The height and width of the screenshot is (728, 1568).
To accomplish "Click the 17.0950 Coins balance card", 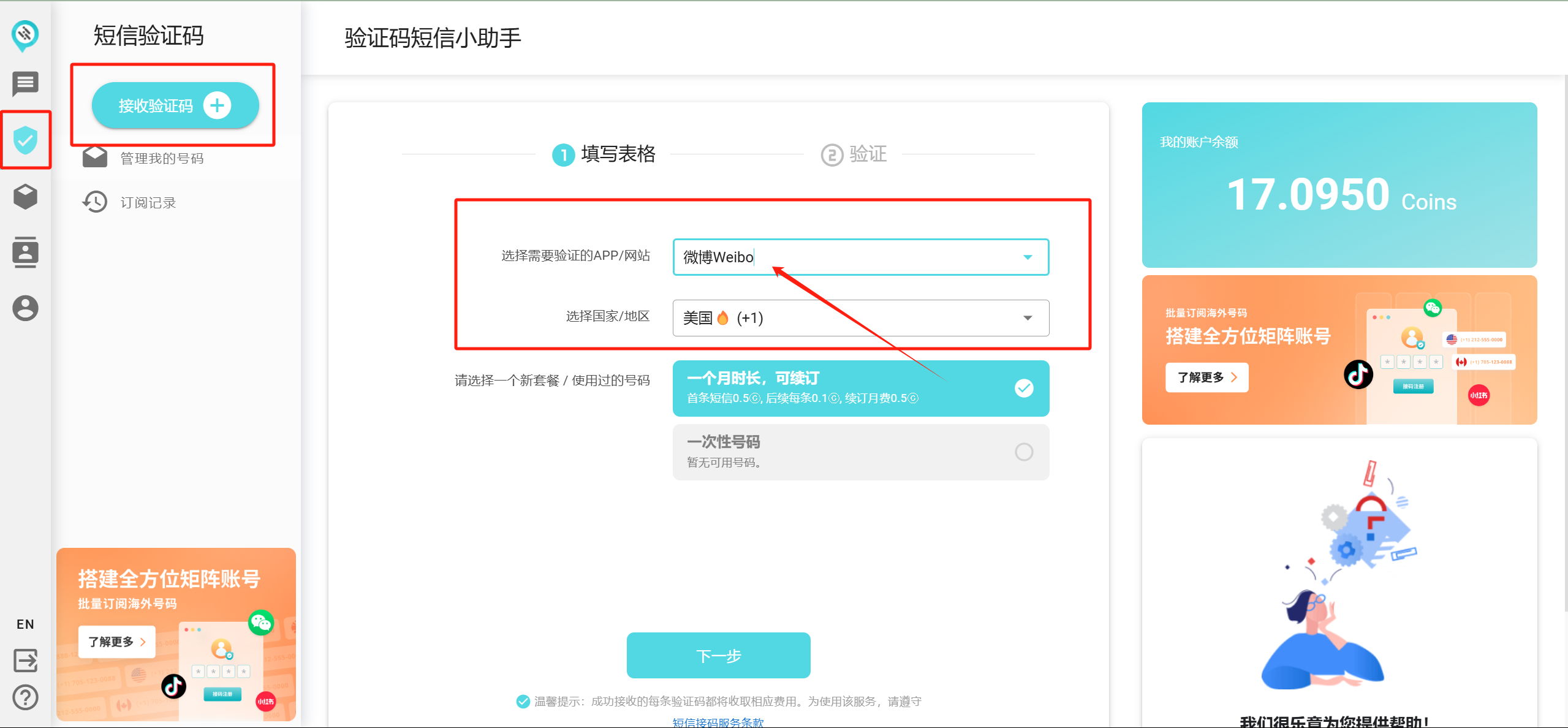I will tap(1339, 185).
